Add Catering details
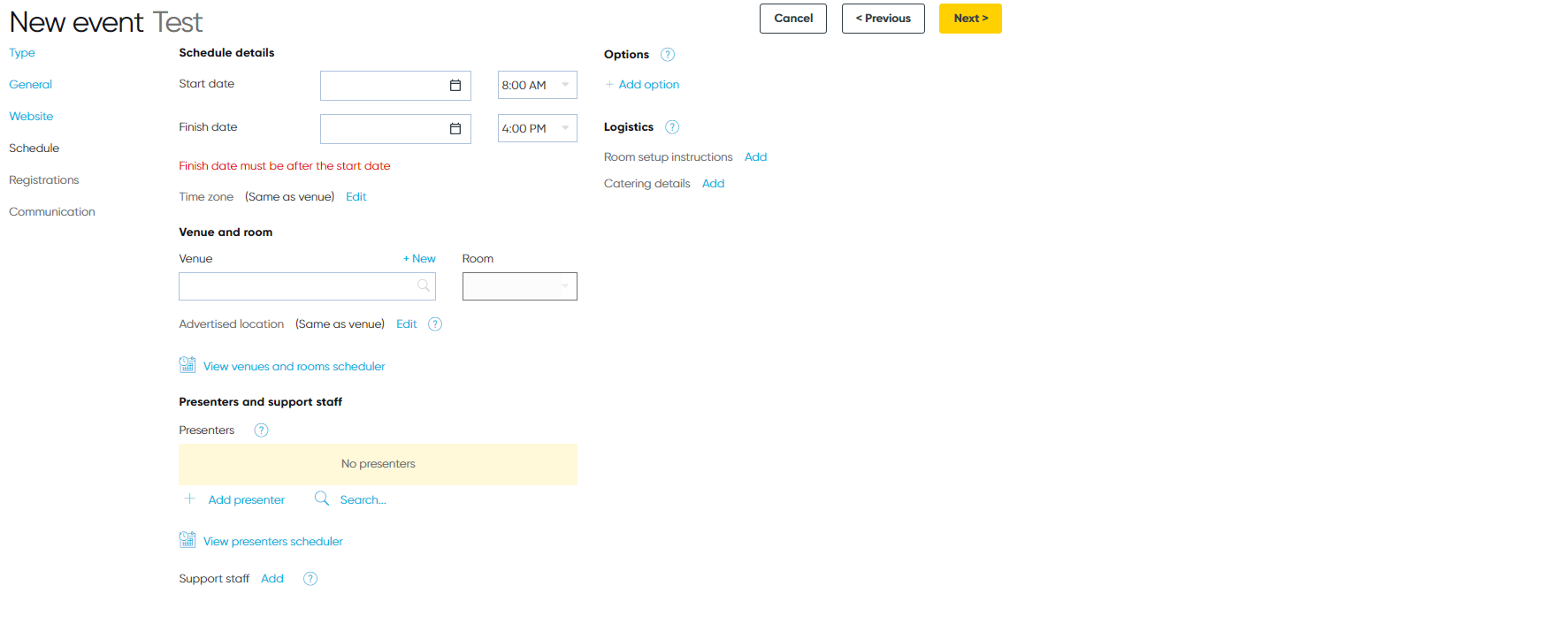This screenshot has height=624, width=1568. point(714,184)
